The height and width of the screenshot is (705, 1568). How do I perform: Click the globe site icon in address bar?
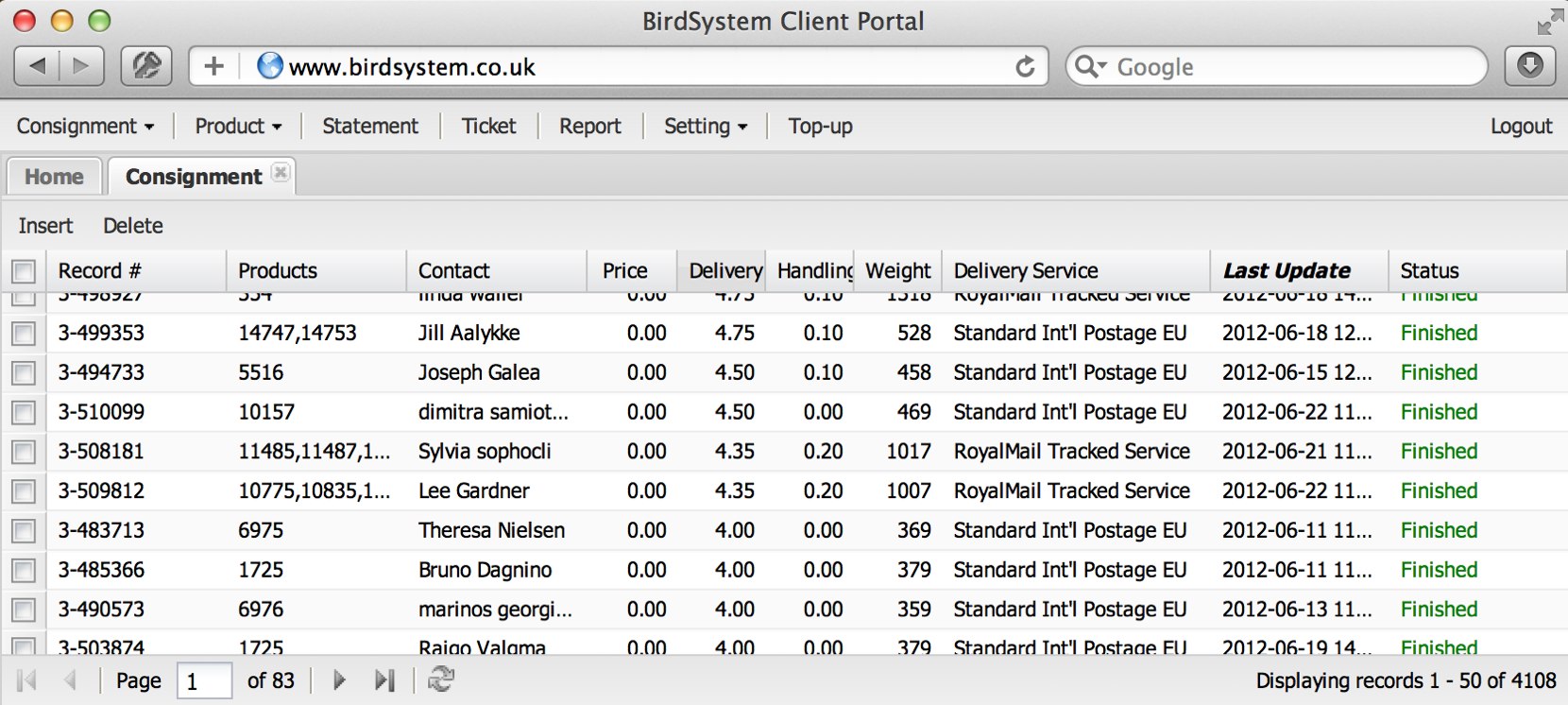[x=270, y=66]
